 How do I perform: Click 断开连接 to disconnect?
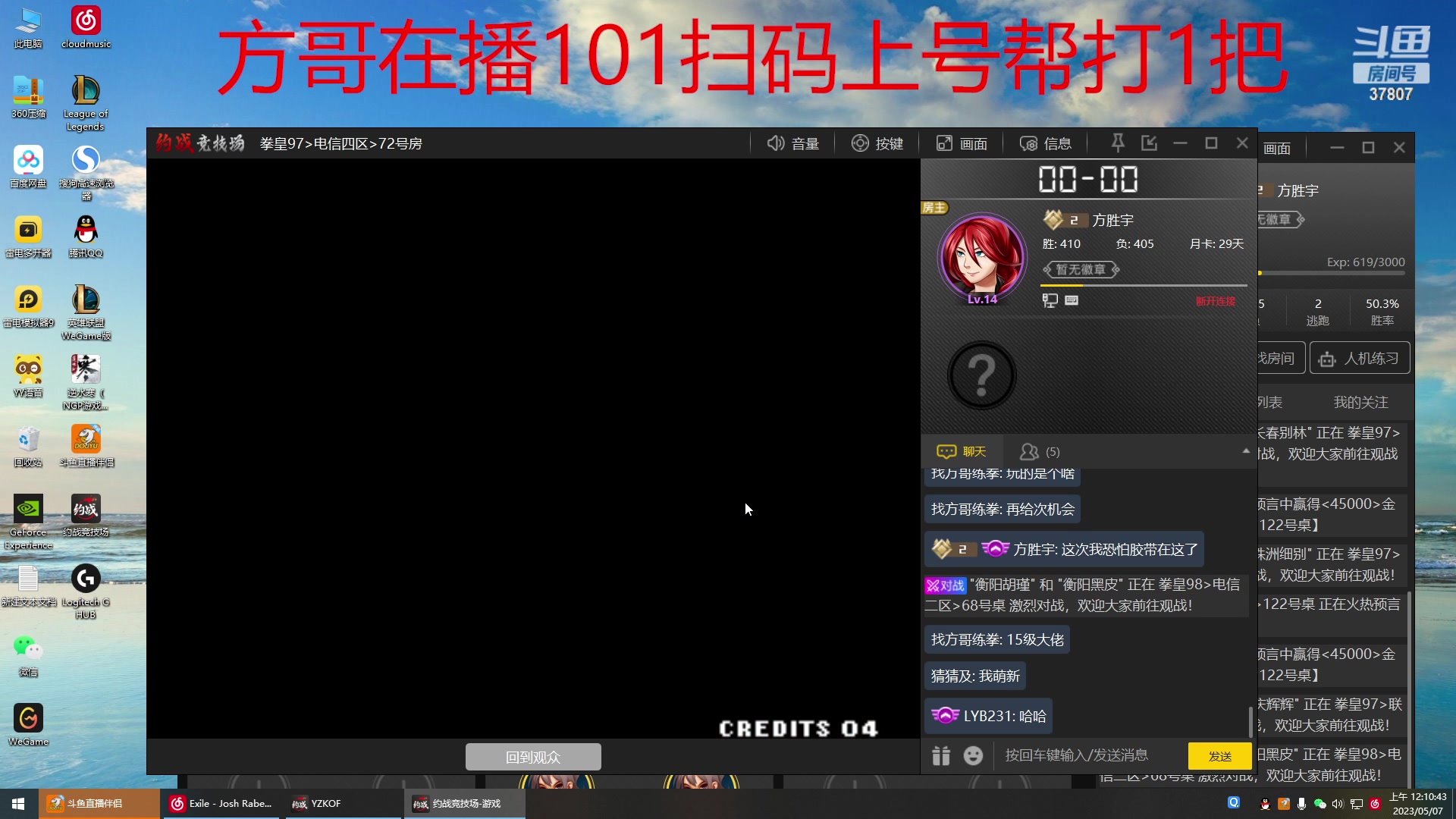[x=1216, y=301]
